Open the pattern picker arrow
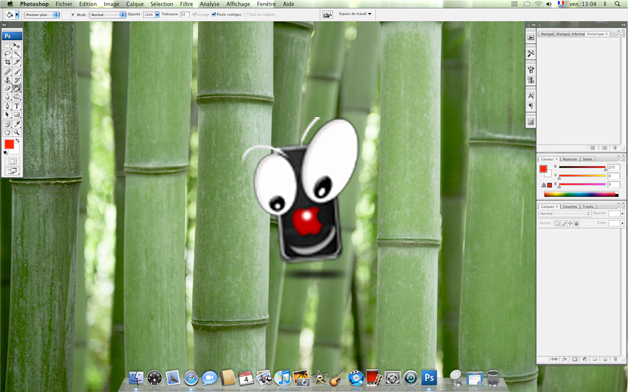 pyautogui.click(x=73, y=14)
